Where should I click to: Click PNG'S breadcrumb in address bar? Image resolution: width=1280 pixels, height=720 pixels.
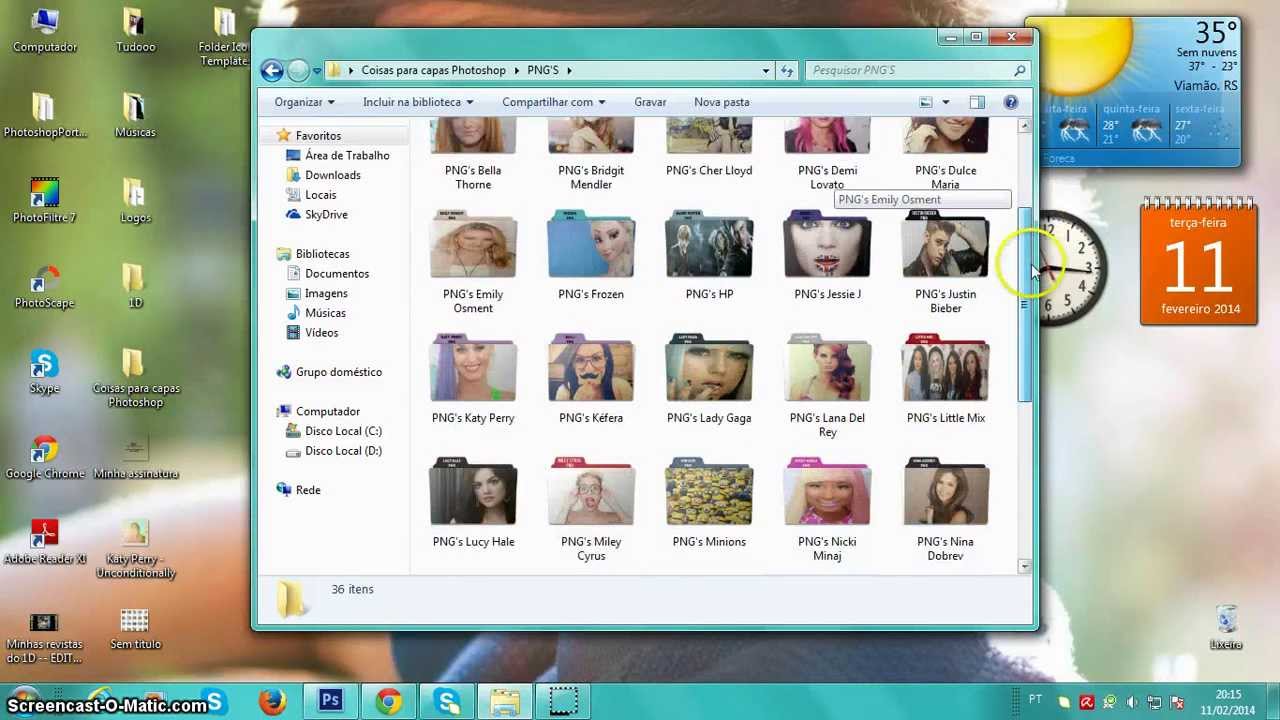[543, 70]
